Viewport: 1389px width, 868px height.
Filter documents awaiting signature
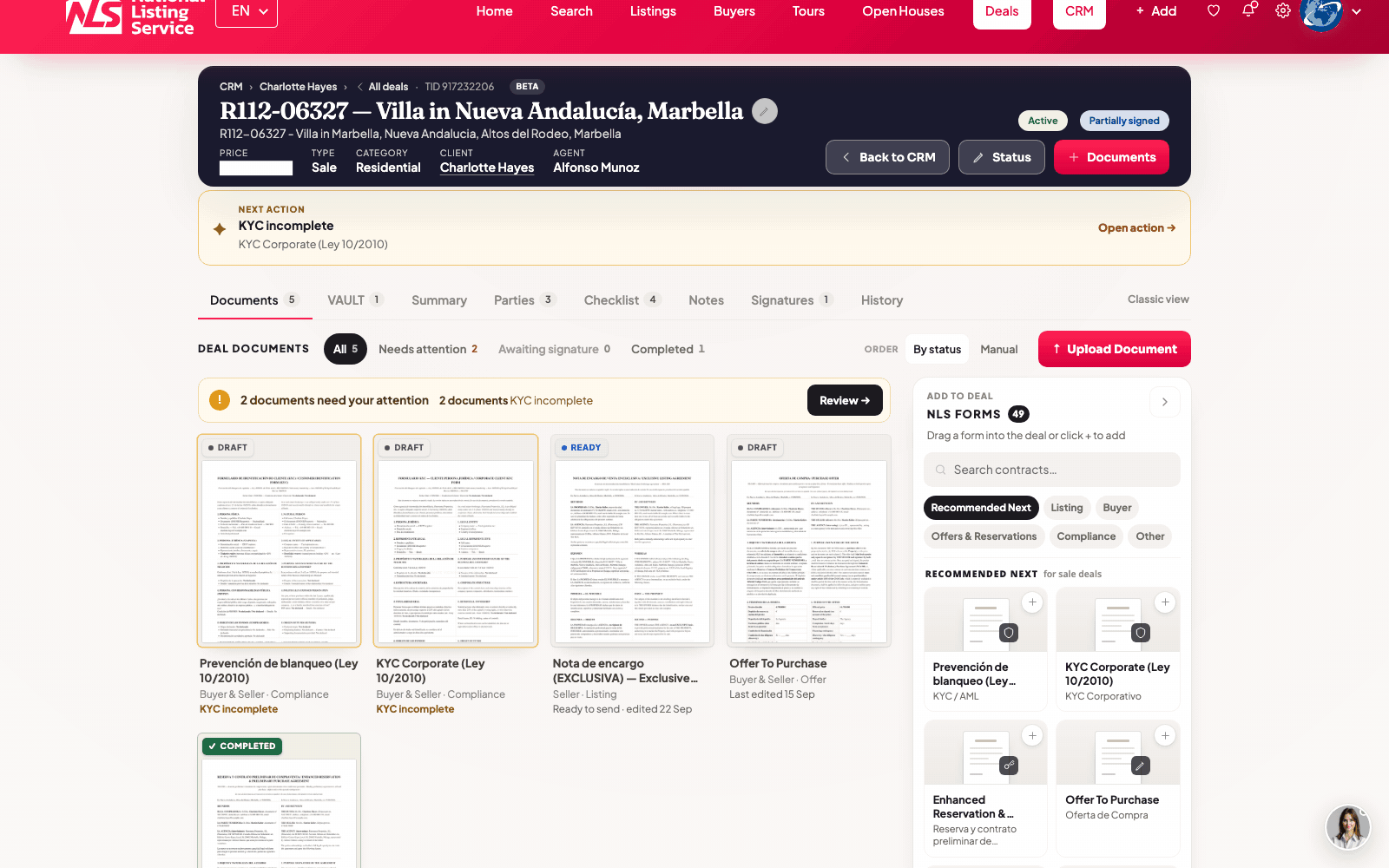click(x=554, y=349)
